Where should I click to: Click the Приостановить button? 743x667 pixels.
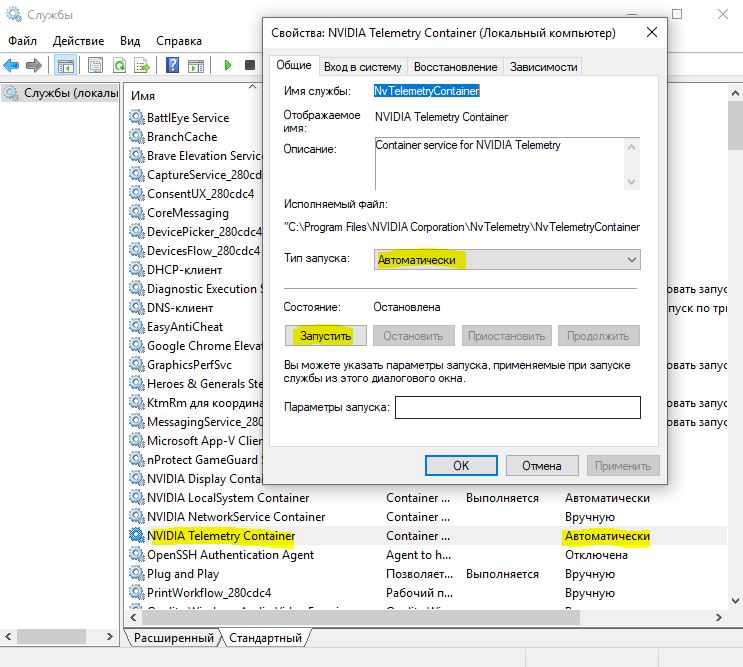[x=507, y=335]
